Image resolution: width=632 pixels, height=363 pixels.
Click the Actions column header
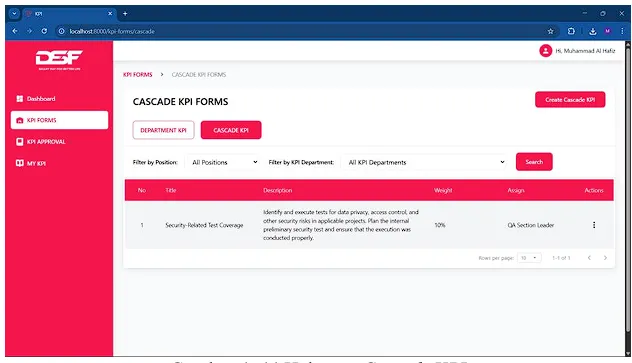594,190
